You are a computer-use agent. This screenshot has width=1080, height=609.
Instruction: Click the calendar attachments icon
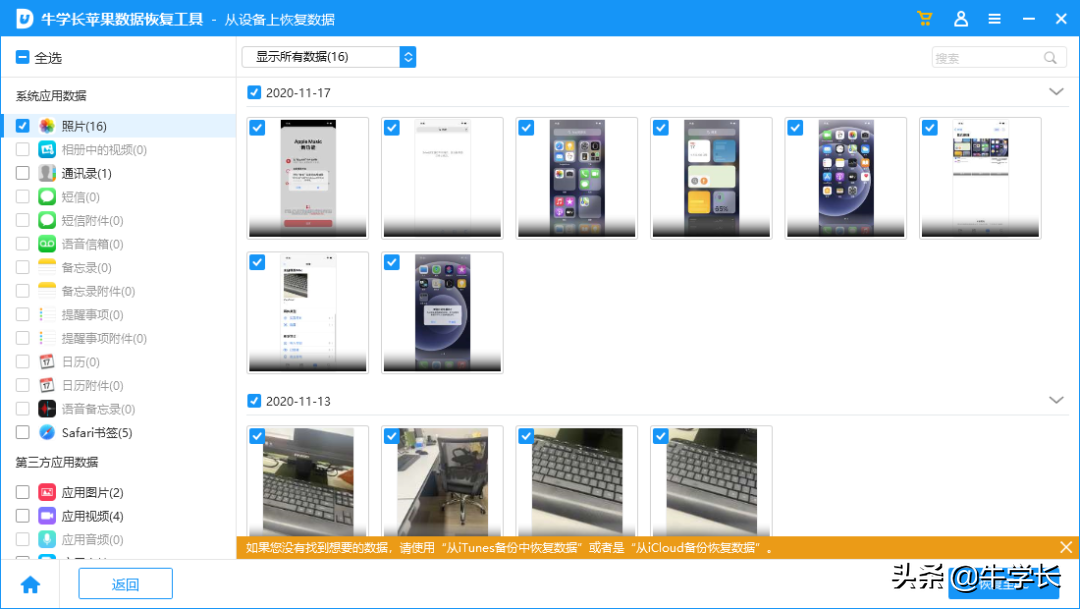point(47,385)
